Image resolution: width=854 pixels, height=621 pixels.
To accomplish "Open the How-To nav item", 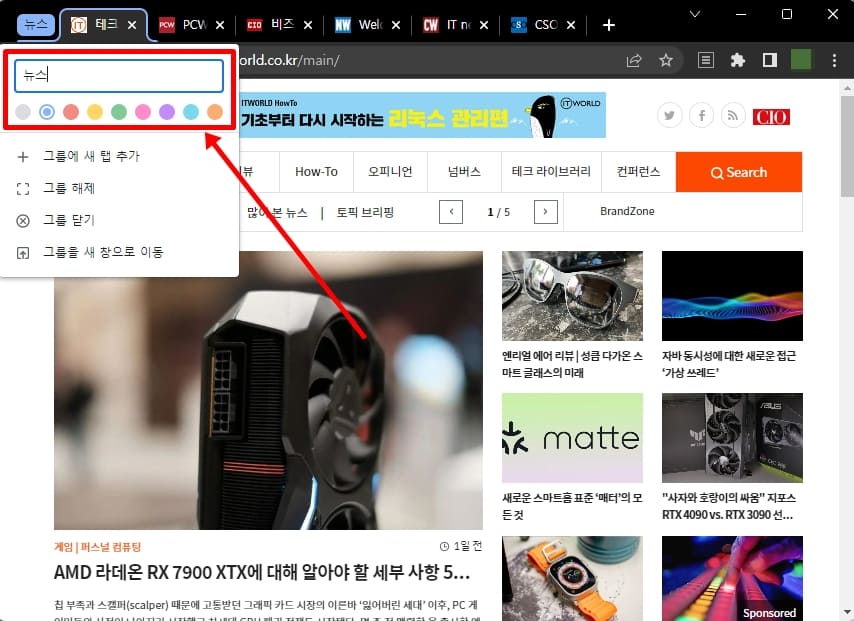I will coord(316,172).
